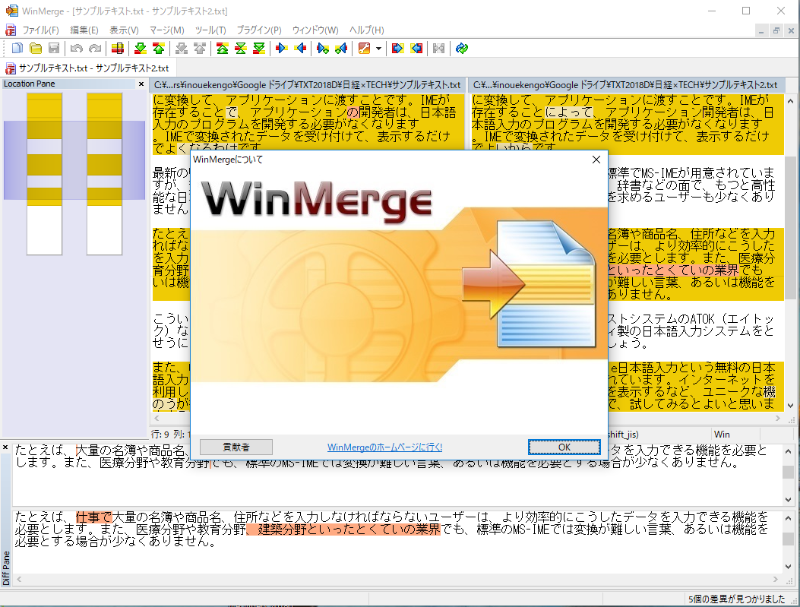Click the right file pane's vertical scrollbar

click(x=791, y=250)
